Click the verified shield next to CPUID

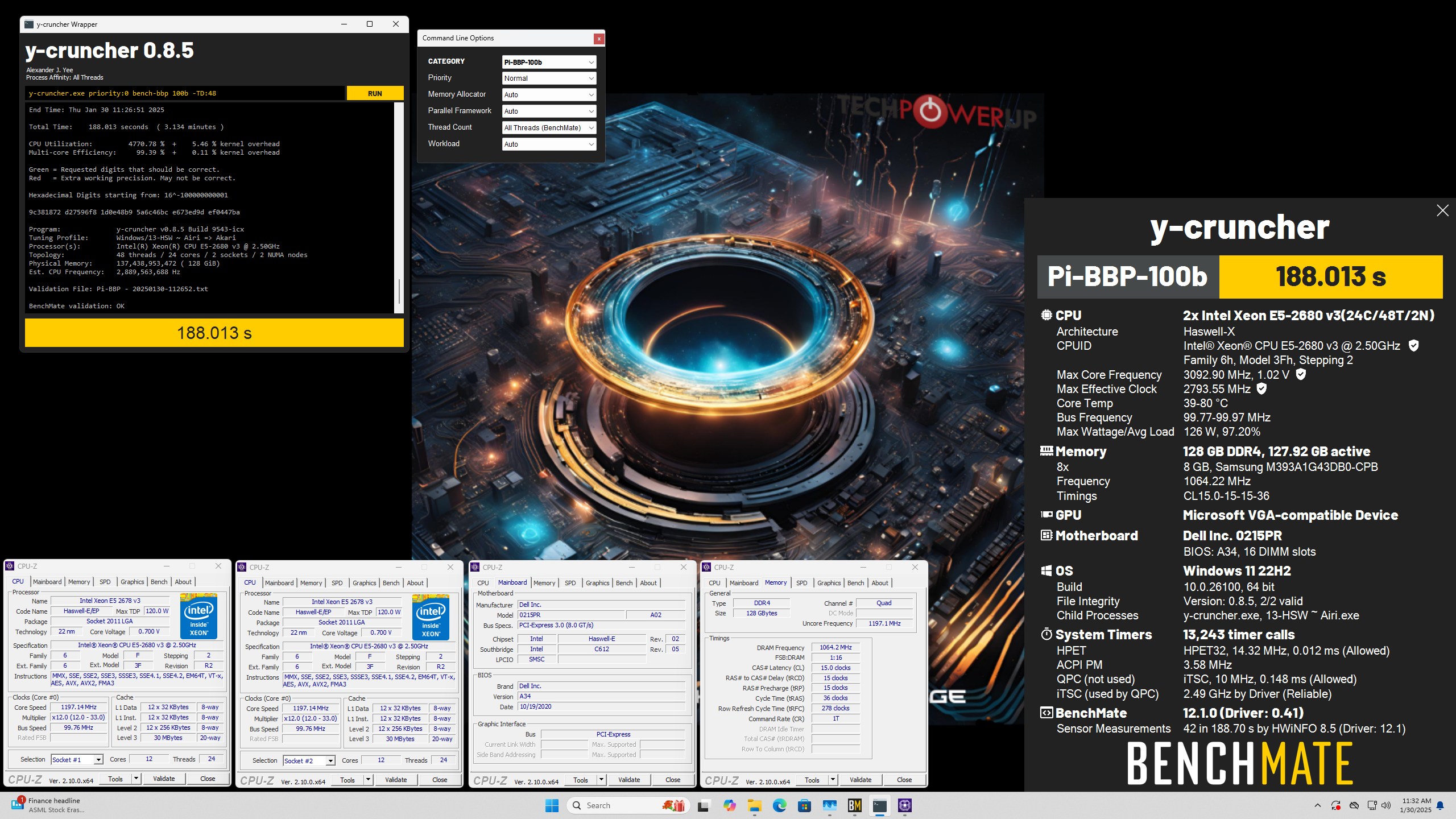(1413, 345)
